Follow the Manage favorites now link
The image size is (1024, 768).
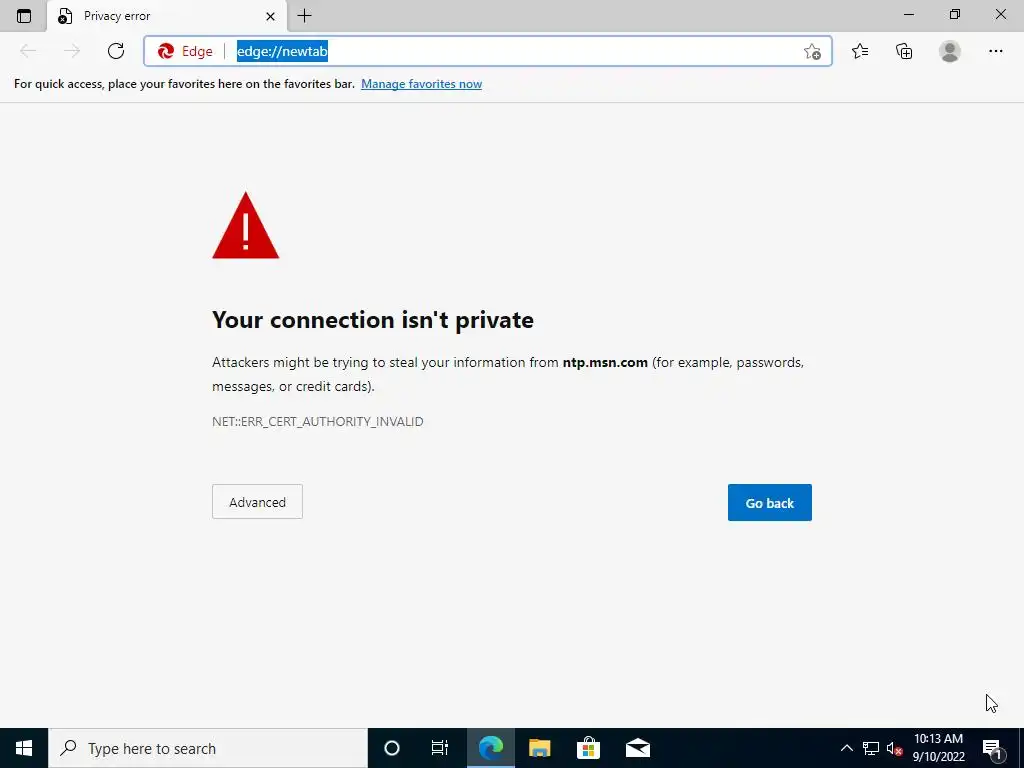[x=421, y=84]
